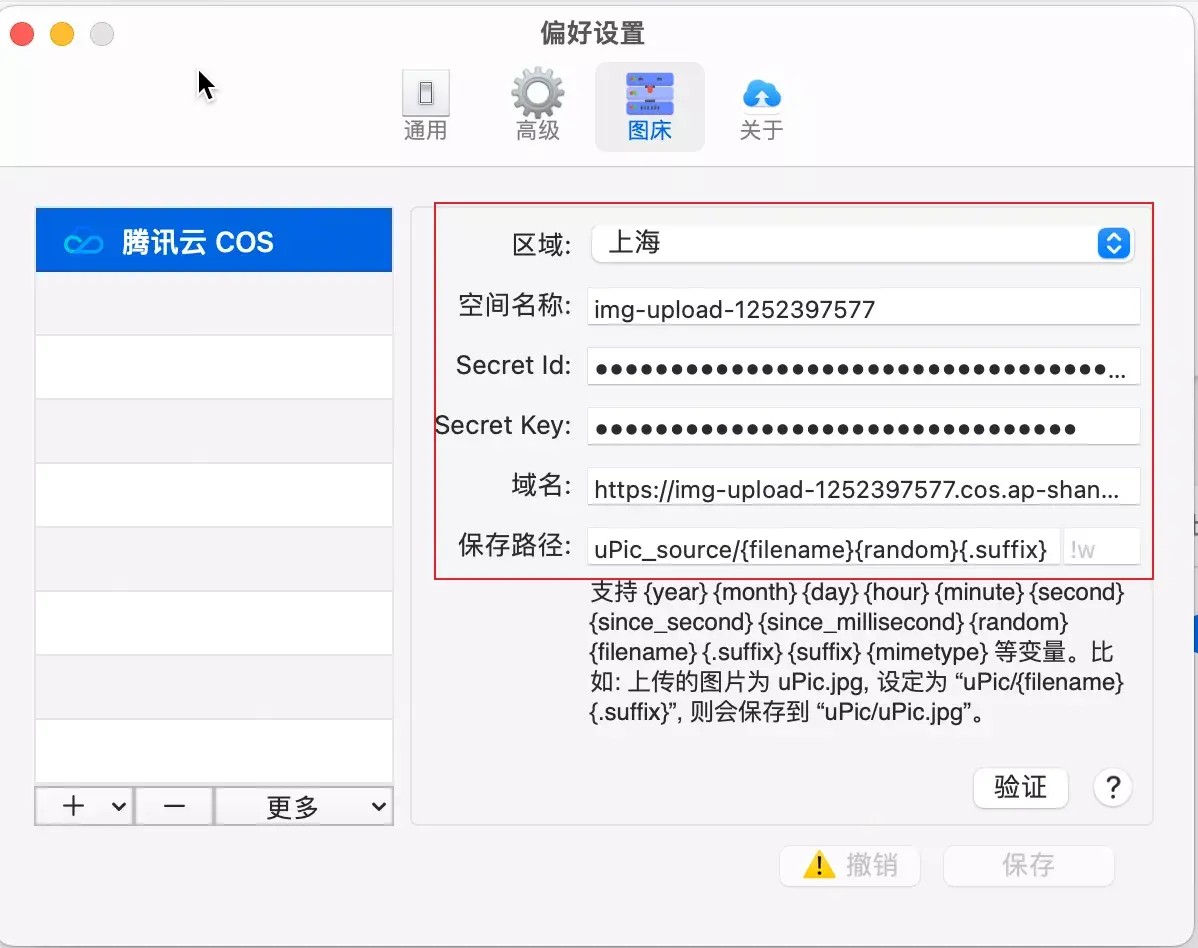Viewport: 1198px width, 948px height.
Task: Select the 腾讯云 COS host entry
Action: [214, 241]
